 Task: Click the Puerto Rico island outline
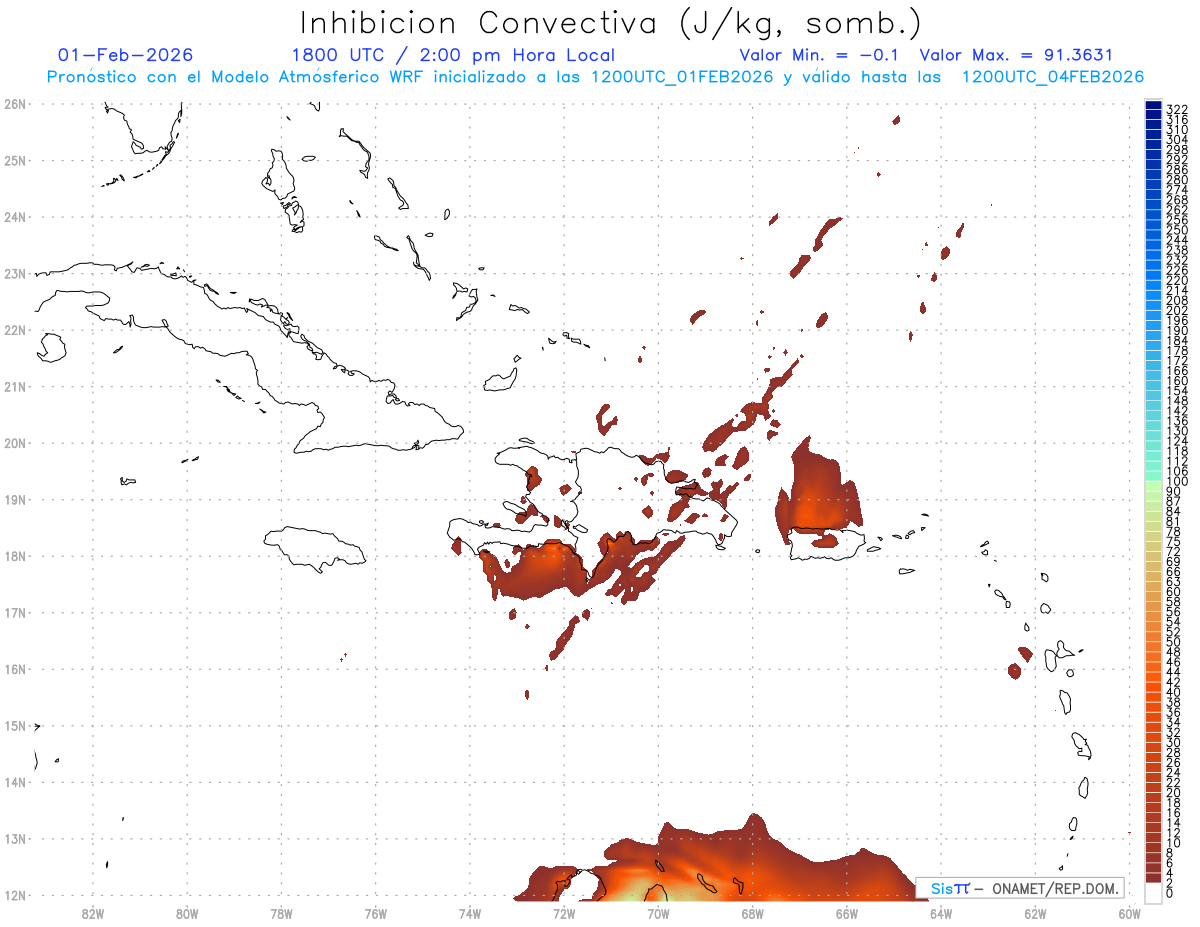(x=828, y=545)
